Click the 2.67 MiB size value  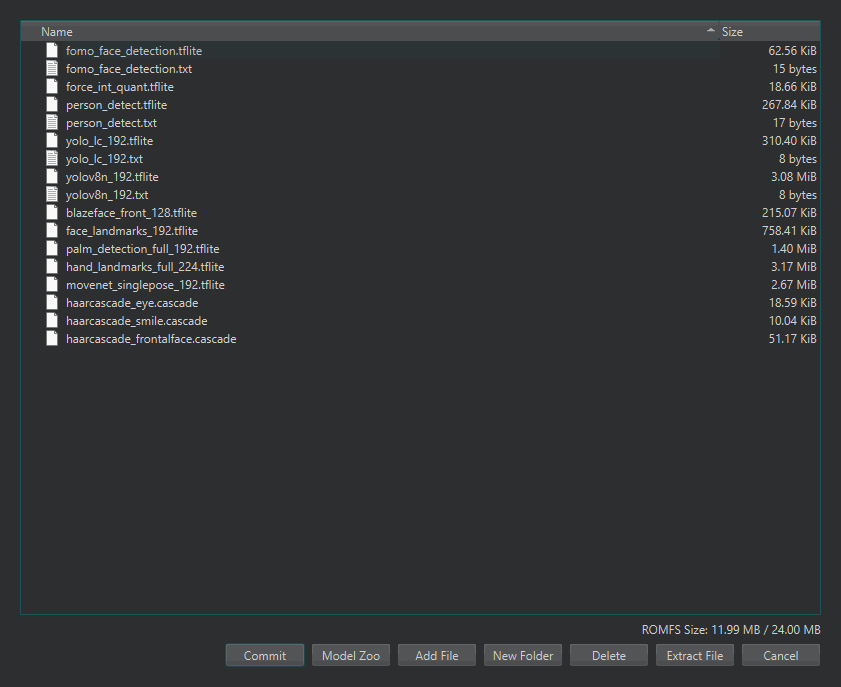(794, 285)
